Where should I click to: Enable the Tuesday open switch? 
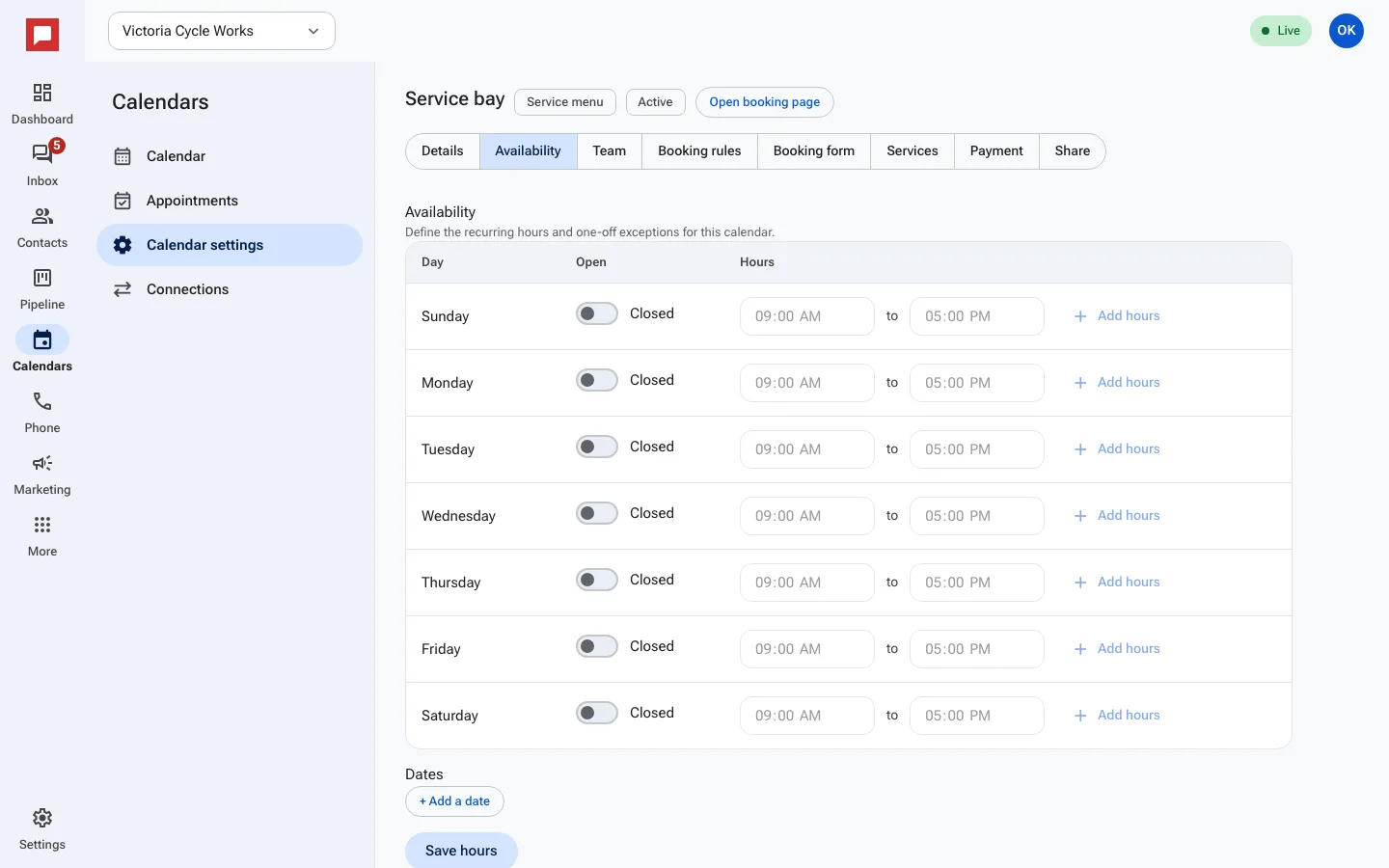coord(597,447)
